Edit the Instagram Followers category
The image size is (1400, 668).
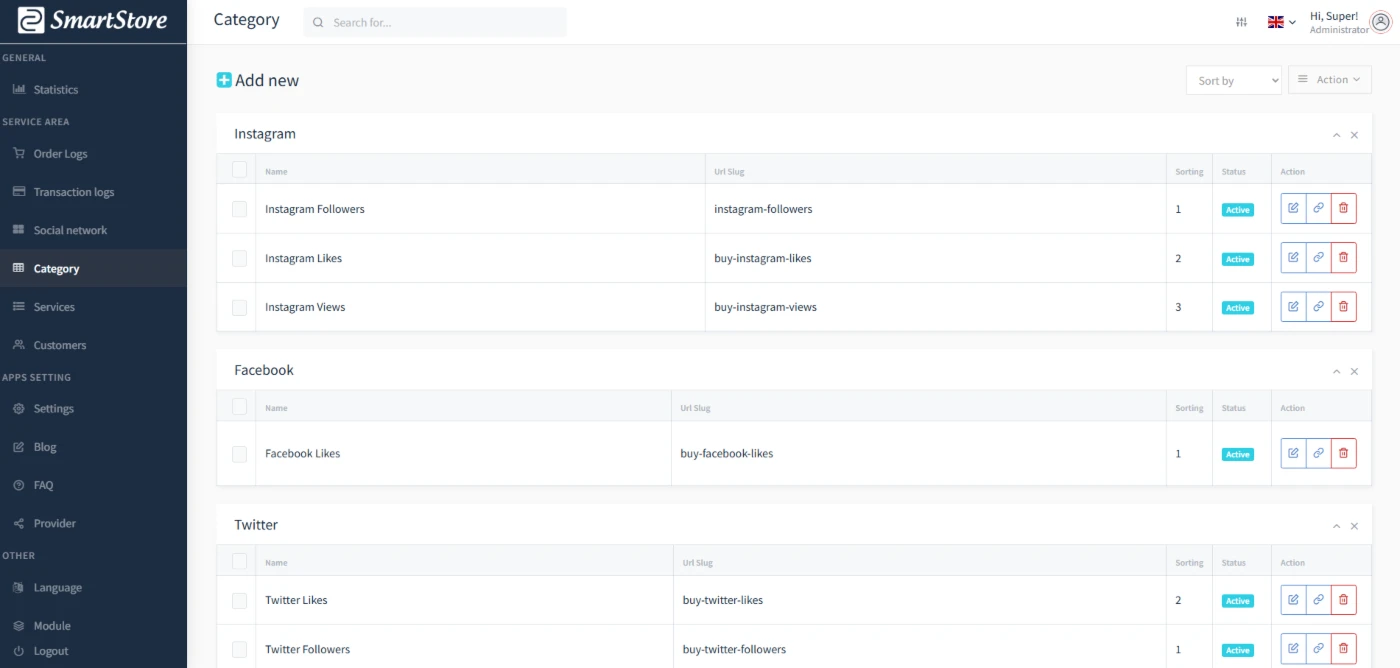1293,209
